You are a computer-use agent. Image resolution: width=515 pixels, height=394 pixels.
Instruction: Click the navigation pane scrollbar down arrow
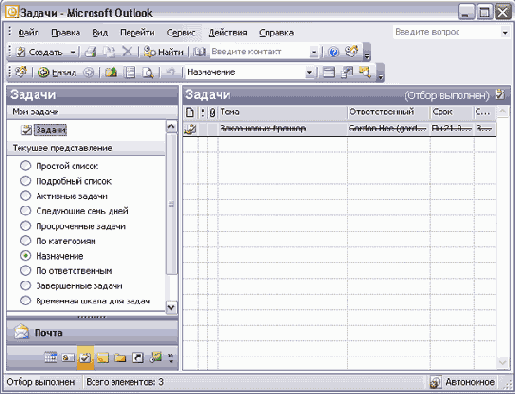pos(171,307)
